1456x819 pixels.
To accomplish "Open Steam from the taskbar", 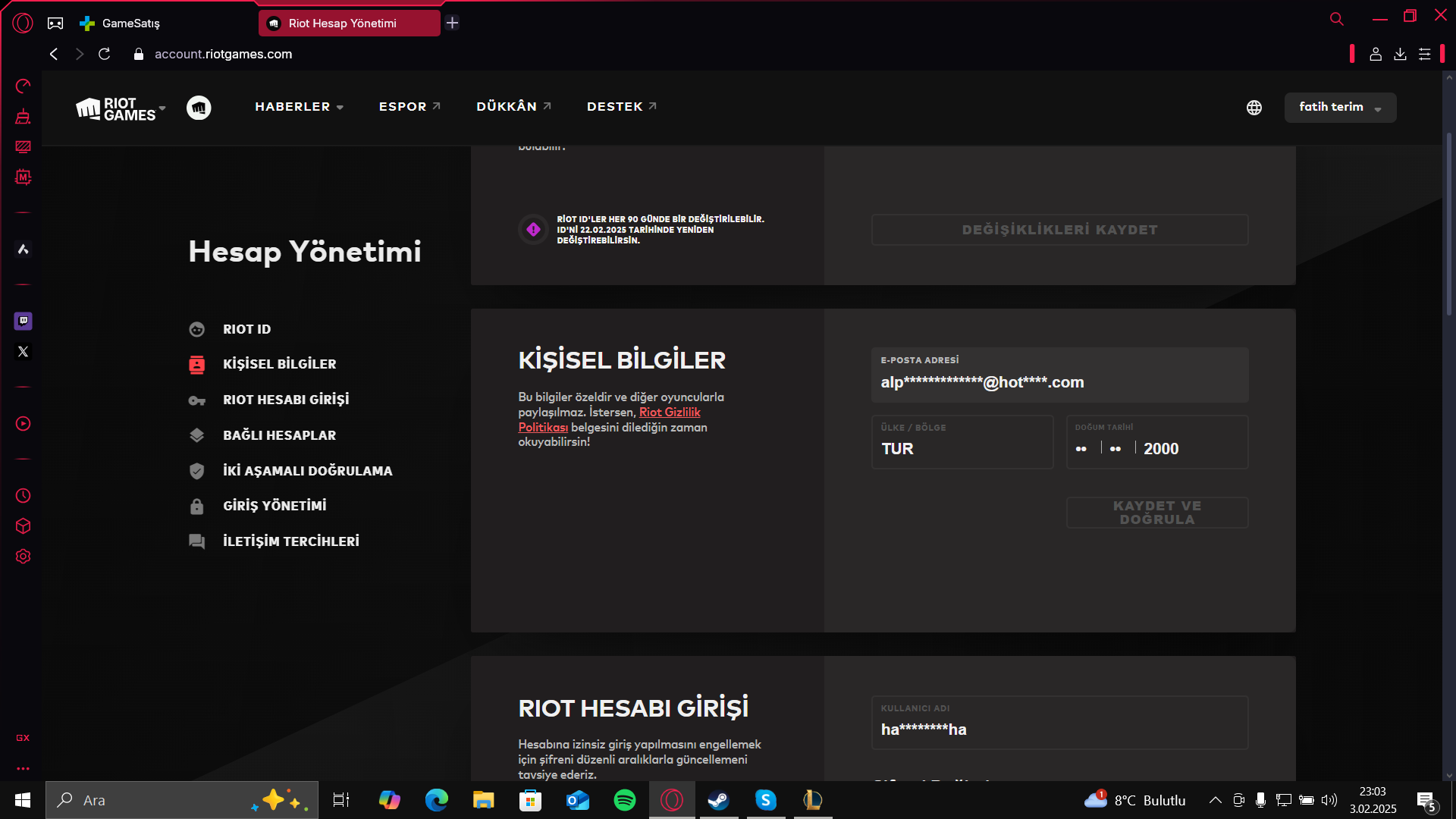I will click(718, 800).
